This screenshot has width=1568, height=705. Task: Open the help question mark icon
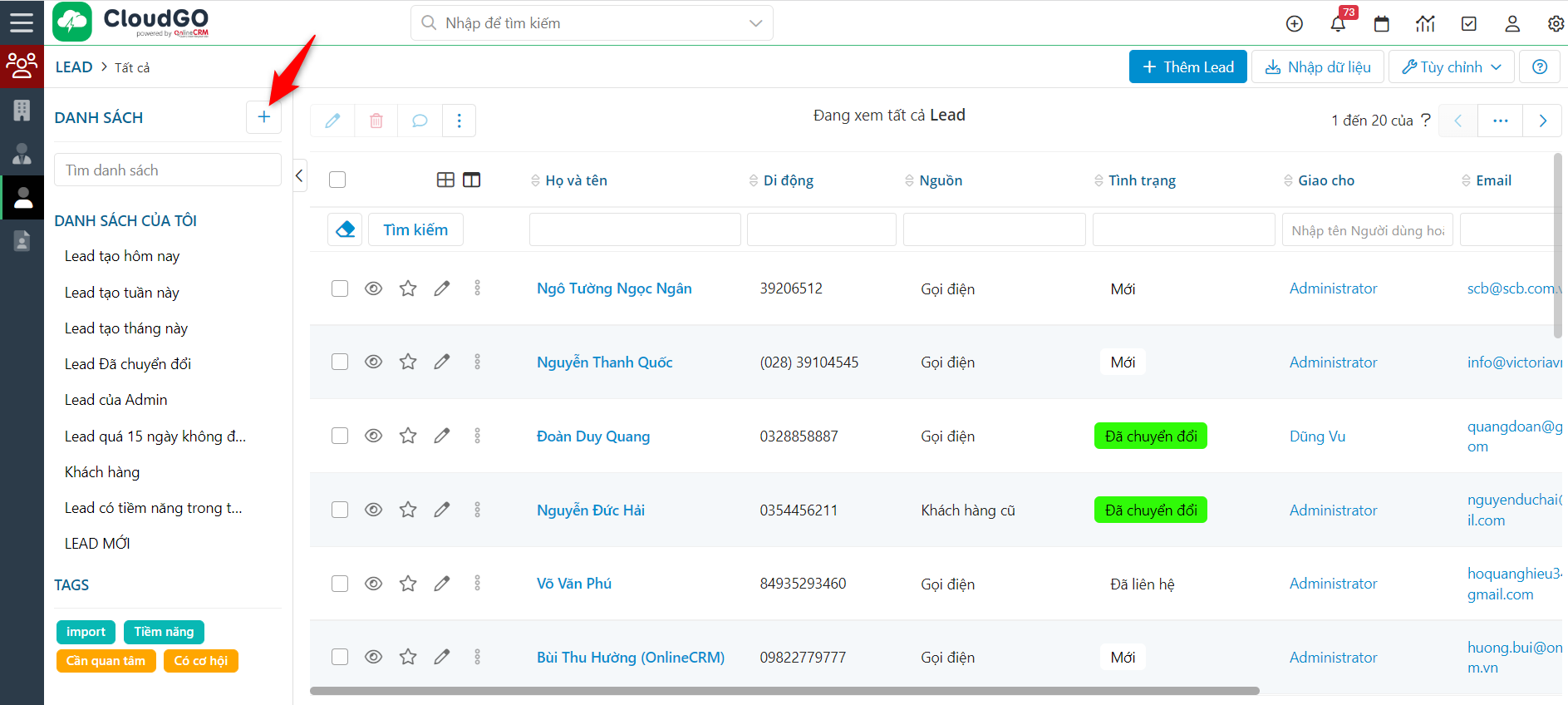(1540, 67)
